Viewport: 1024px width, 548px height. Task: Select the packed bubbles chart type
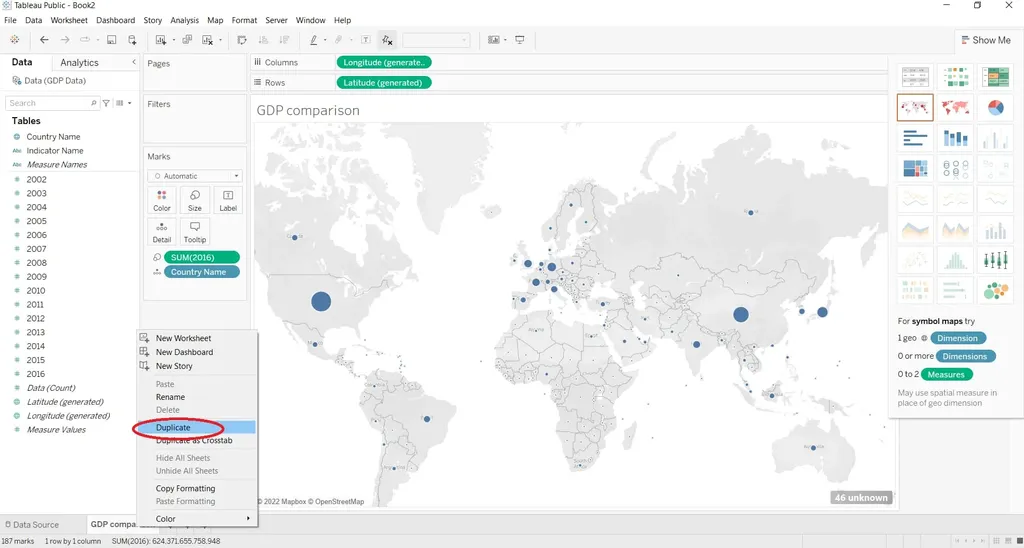click(x=995, y=290)
